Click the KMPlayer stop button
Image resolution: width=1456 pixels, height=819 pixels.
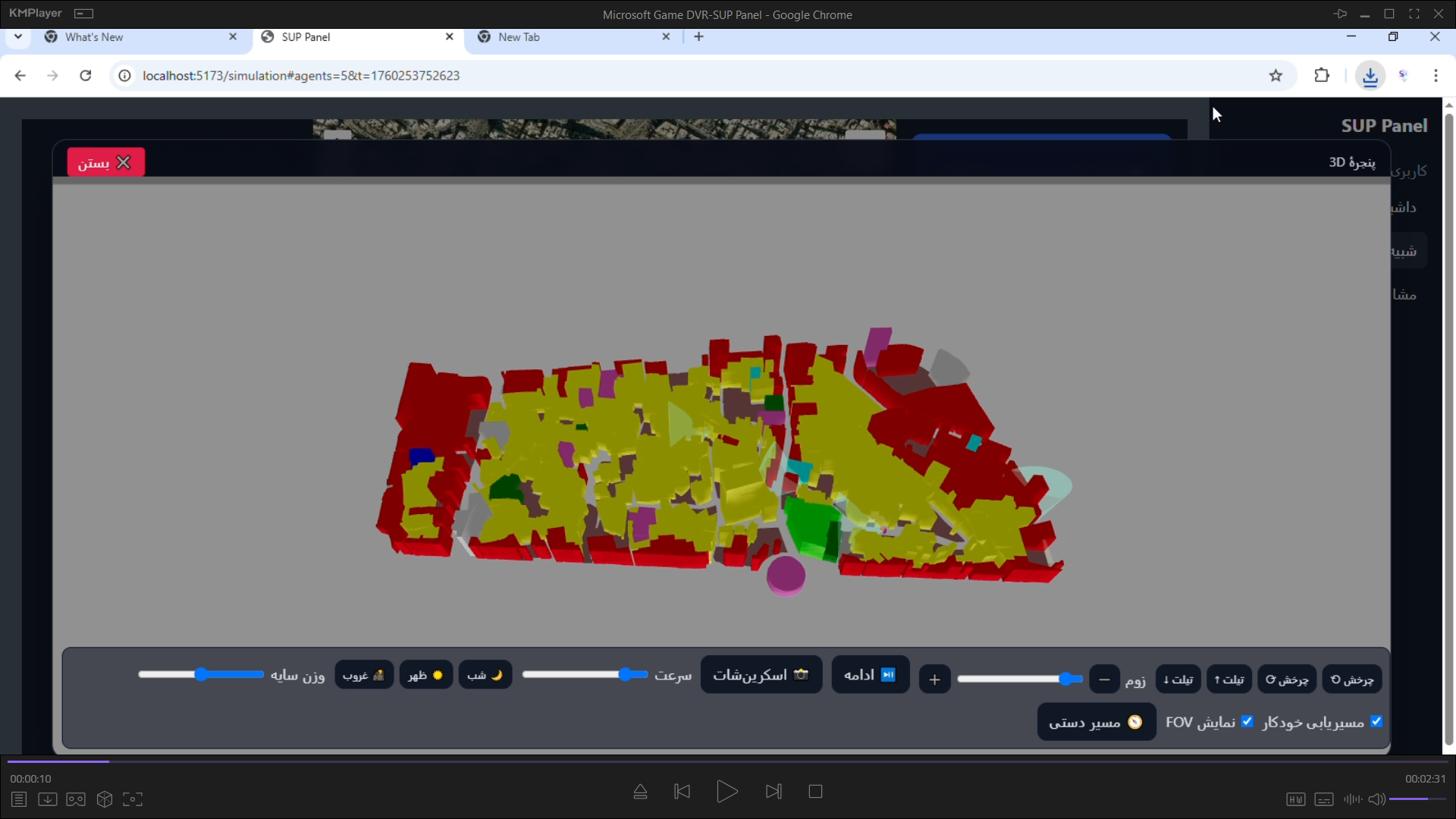[816, 792]
